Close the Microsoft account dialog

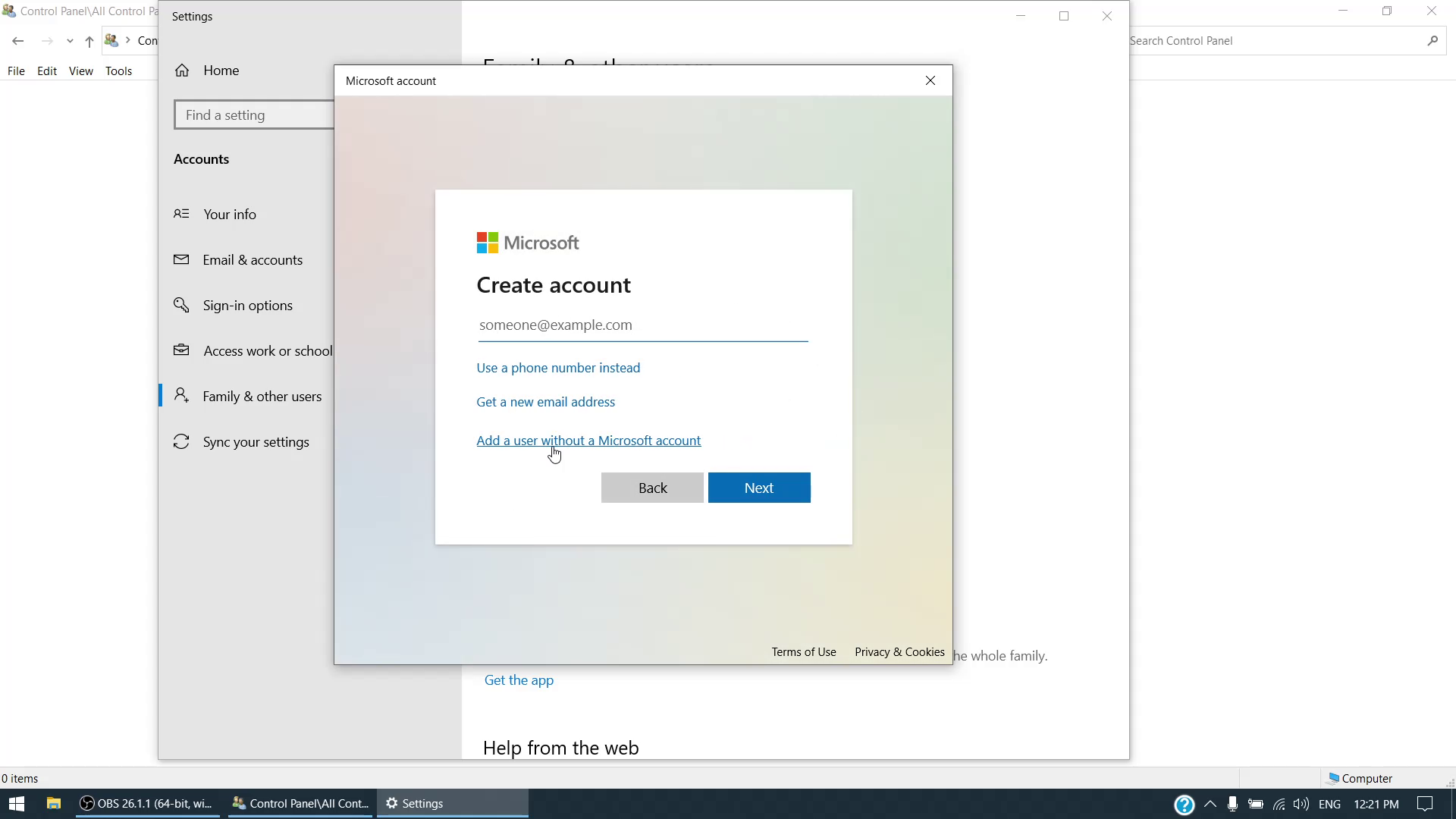pos(930,80)
